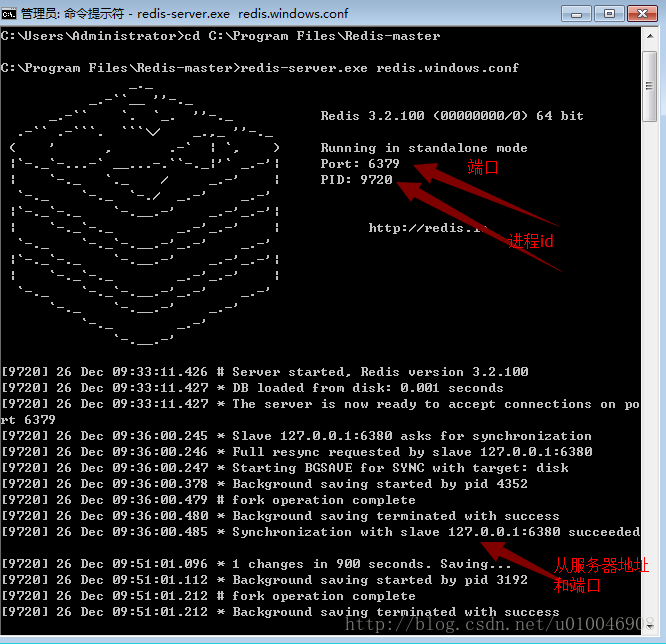Click '1 changes in 900 seconds. Saving...' line
This screenshot has width=666, height=644.
coord(256,564)
